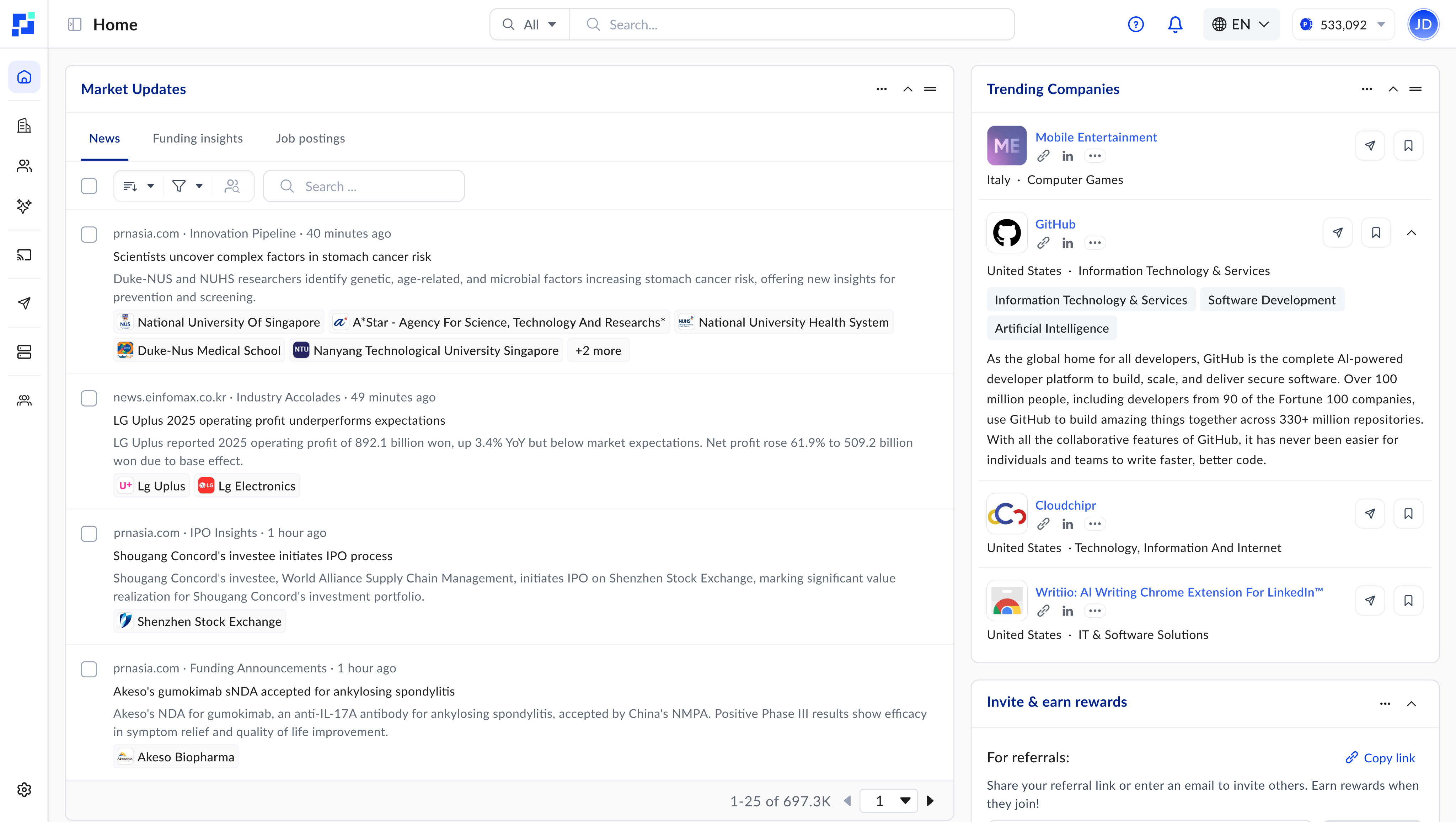Switch to the Funding insights tab
The width and height of the screenshot is (1456, 822).
point(197,138)
